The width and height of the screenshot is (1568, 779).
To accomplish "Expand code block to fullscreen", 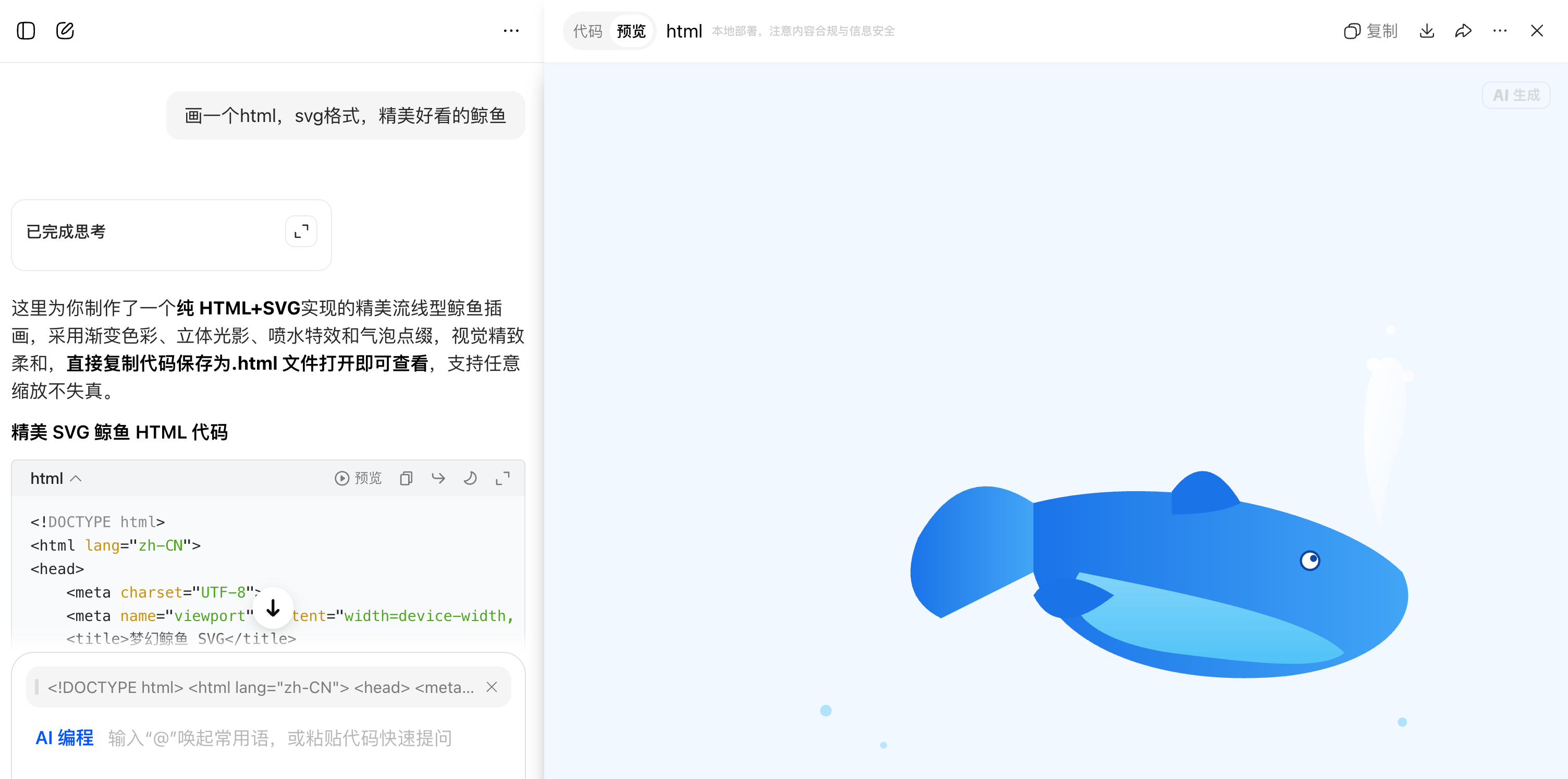I will tap(503, 478).
